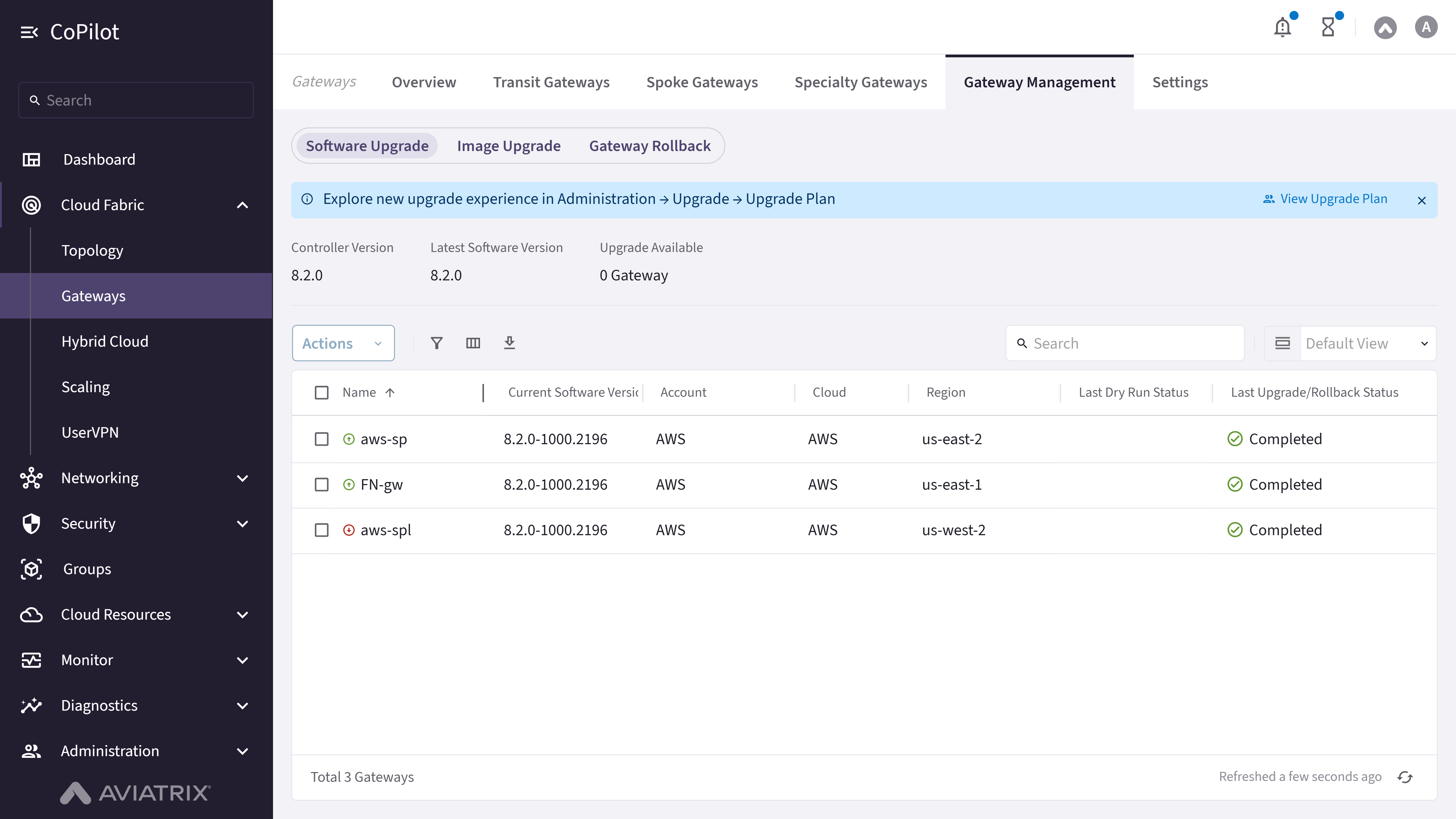The width and height of the screenshot is (1456, 819).
Task: Switch to the Settings tab
Action: [1180, 82]
